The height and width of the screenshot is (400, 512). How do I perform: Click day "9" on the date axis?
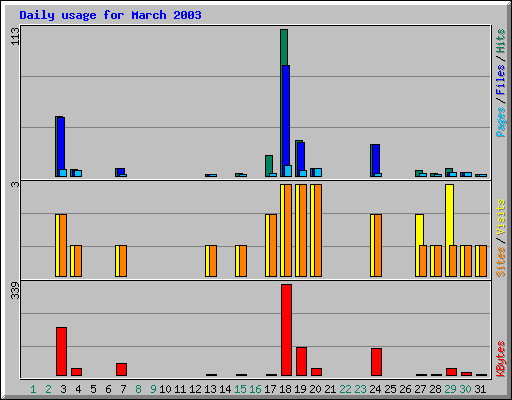point(153,389)
